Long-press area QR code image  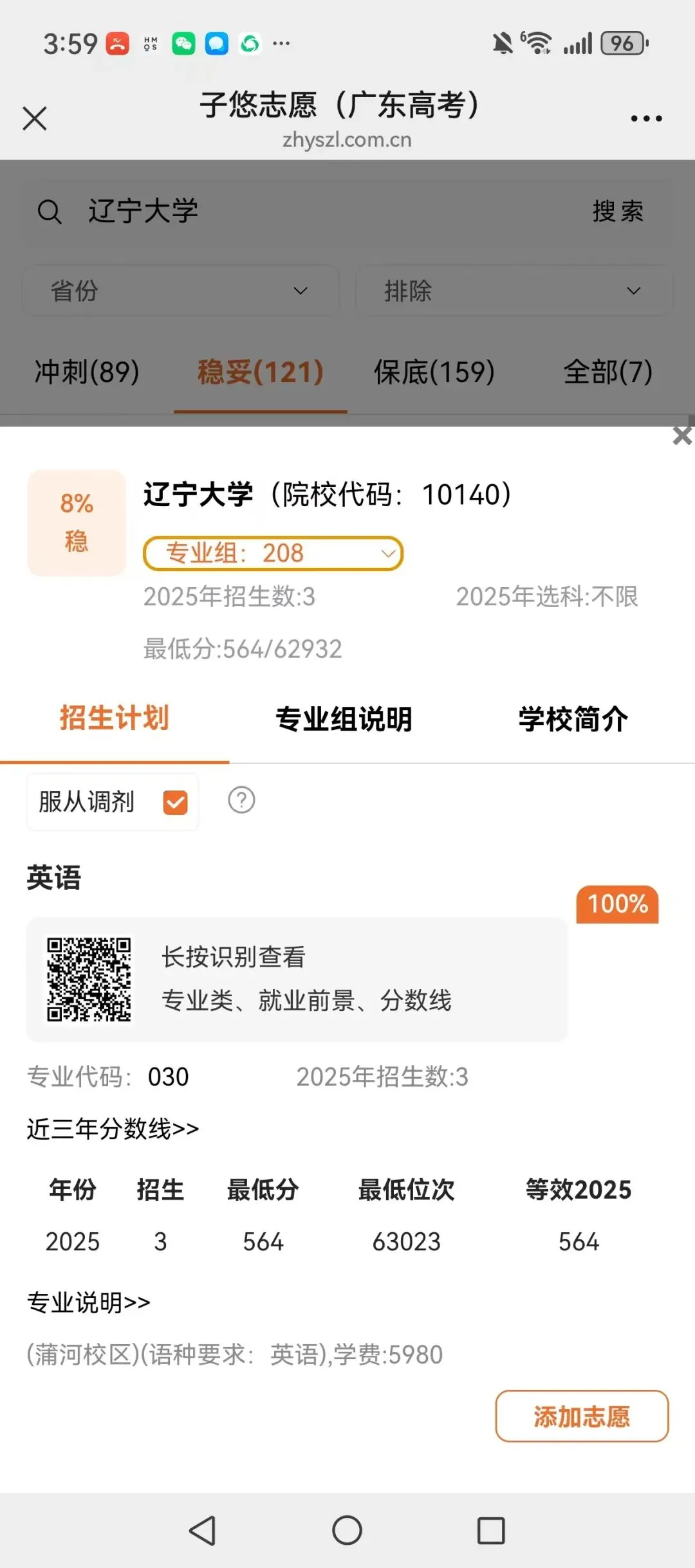(89, 980)
